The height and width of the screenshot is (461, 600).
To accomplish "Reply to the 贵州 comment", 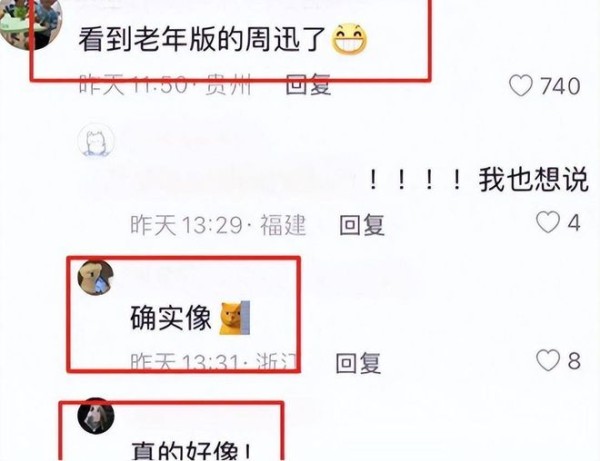I will click(x=308, y=85).
